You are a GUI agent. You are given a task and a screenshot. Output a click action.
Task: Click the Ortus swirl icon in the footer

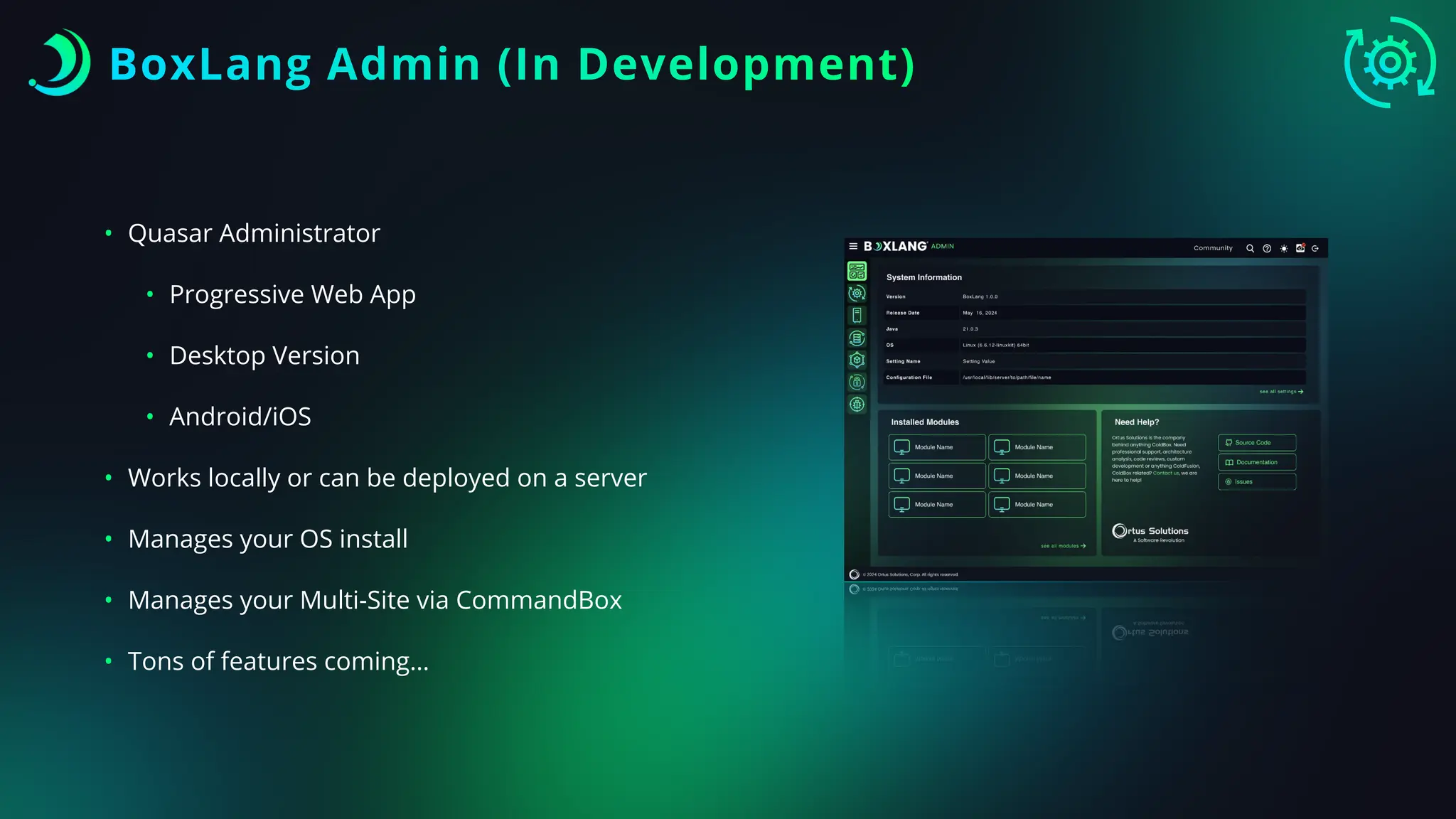click(855, 574)
